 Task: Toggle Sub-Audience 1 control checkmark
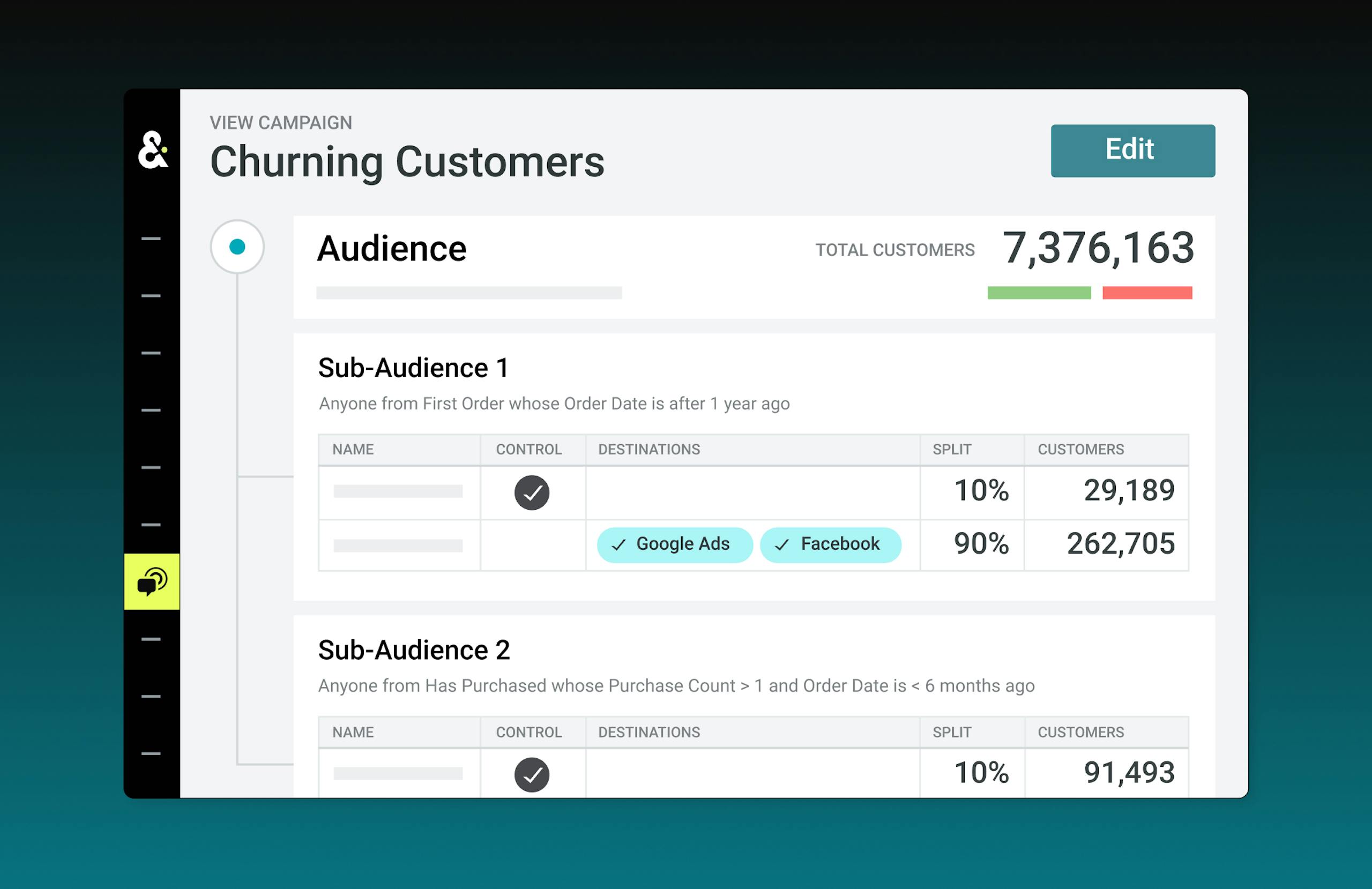(x=532, y=492)
